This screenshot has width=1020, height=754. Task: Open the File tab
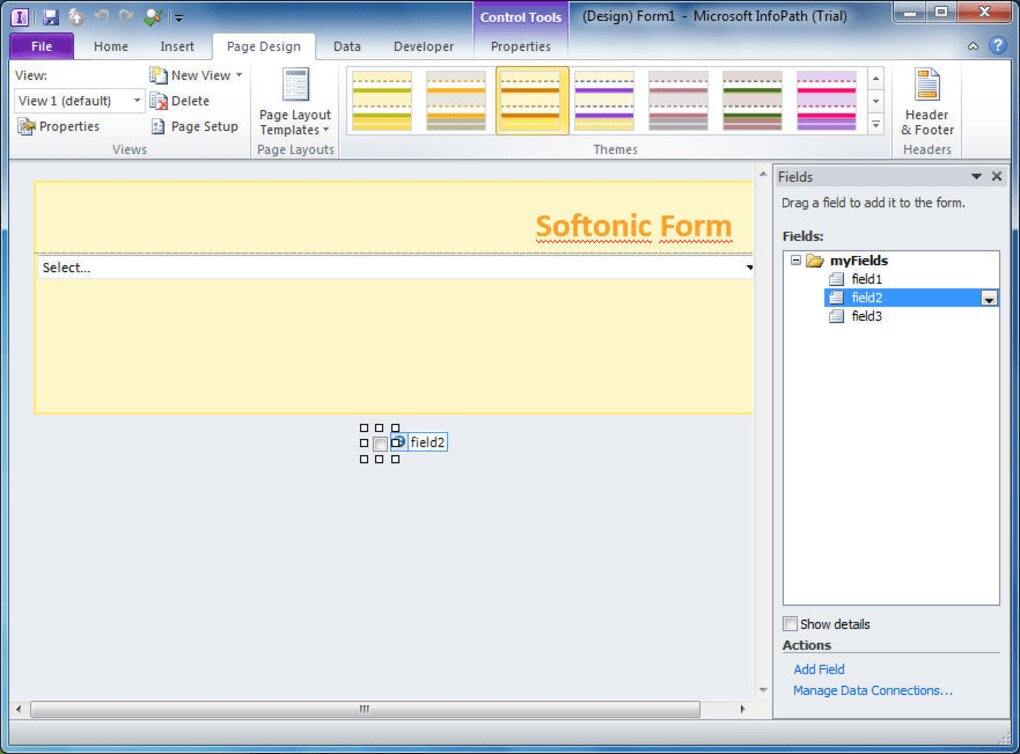click(42, 46)
